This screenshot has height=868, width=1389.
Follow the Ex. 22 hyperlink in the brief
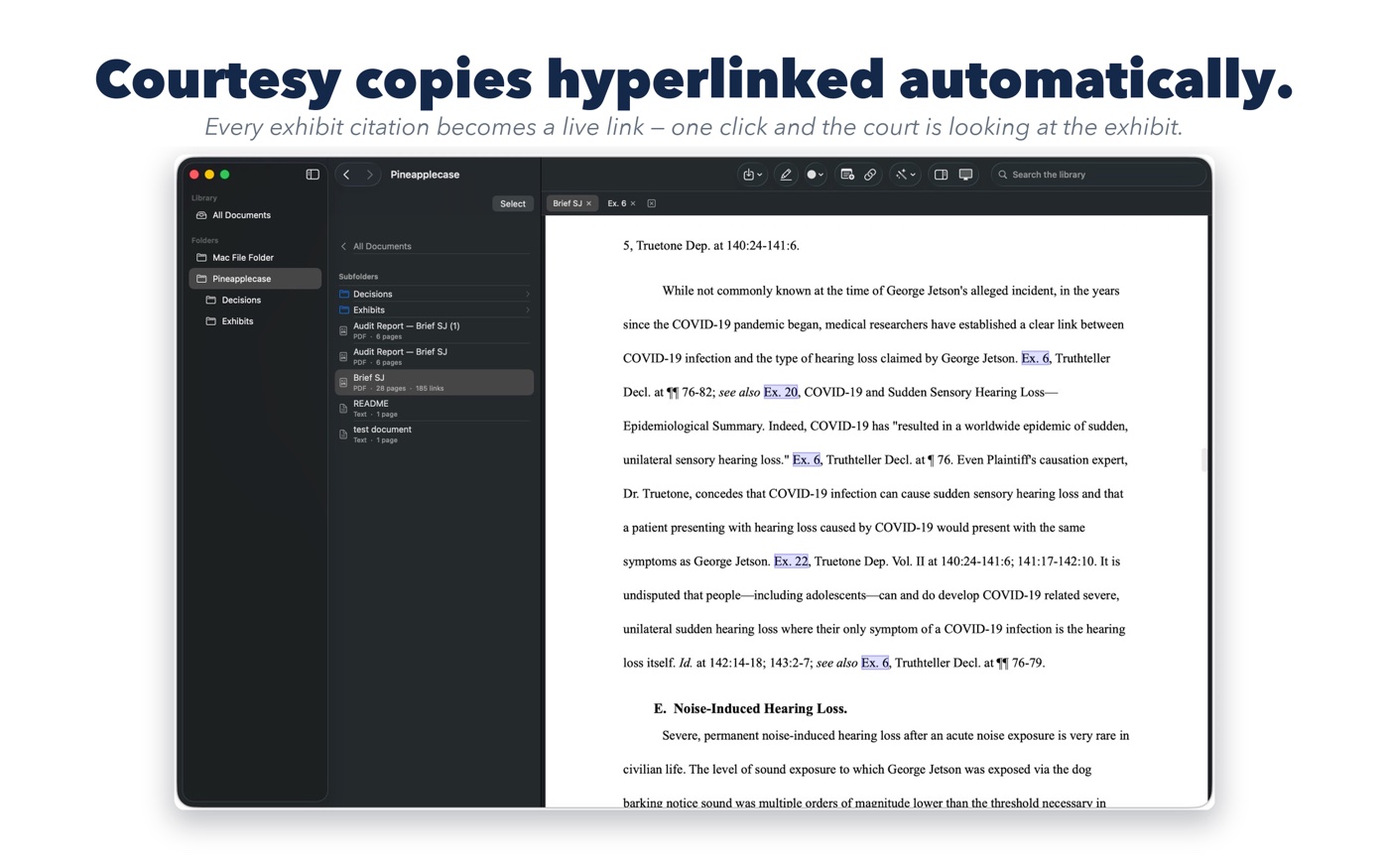pyautogui.click(x=791, y=561)
